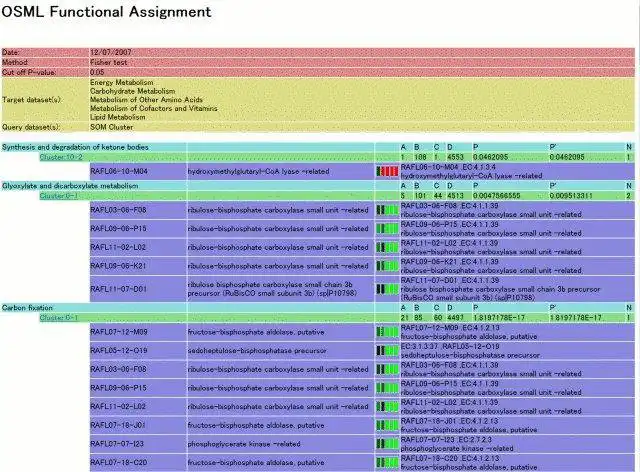Image resolution: width=640 pixels, height=472 pixels.
Task: Select the P value '0.0047566555'
Action: point(497,196)
